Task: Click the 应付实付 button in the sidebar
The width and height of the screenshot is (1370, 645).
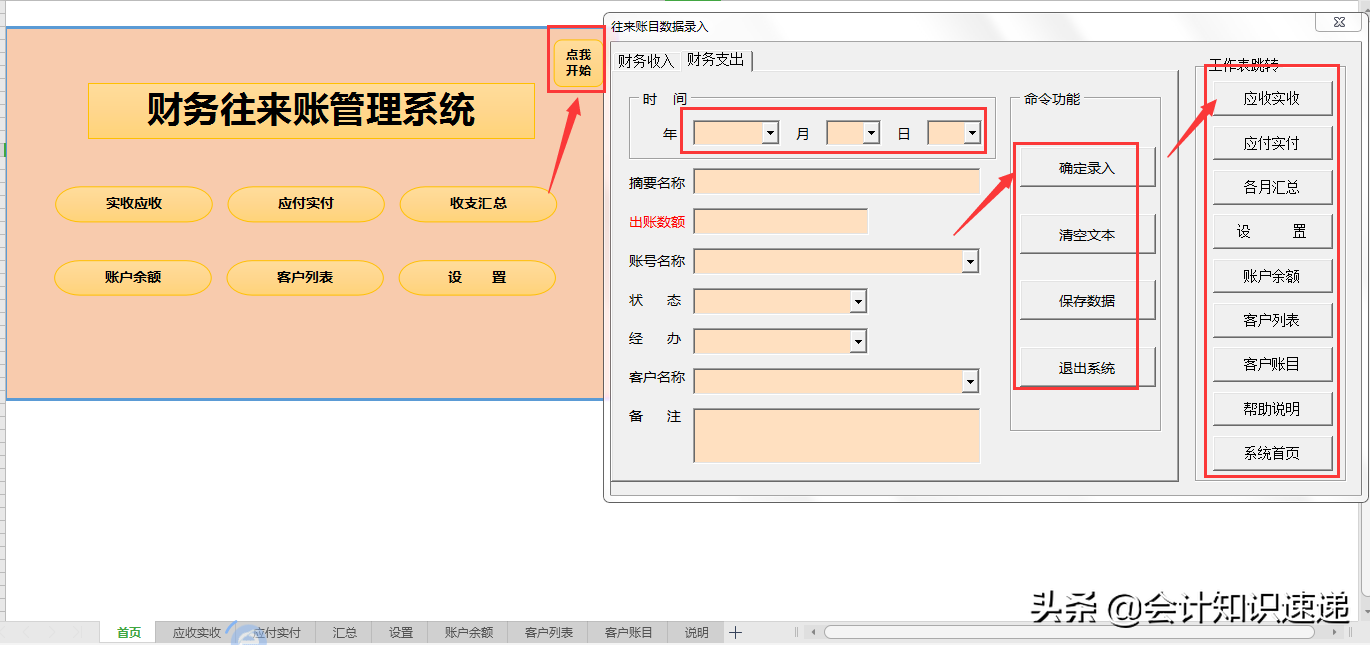Action: point(1272,142)
